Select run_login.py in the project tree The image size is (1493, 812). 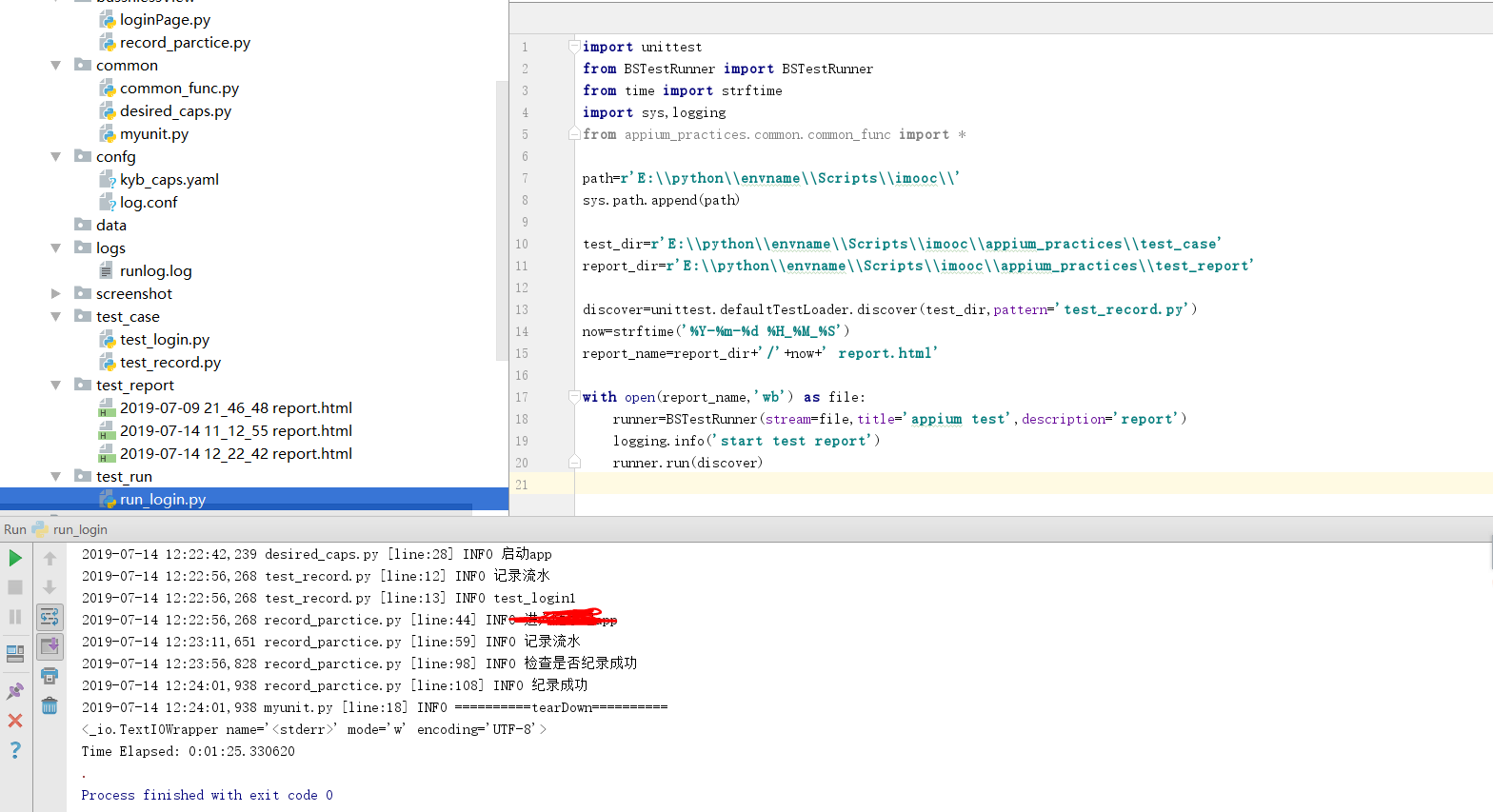pyautogui.click(x=163, y=500)
